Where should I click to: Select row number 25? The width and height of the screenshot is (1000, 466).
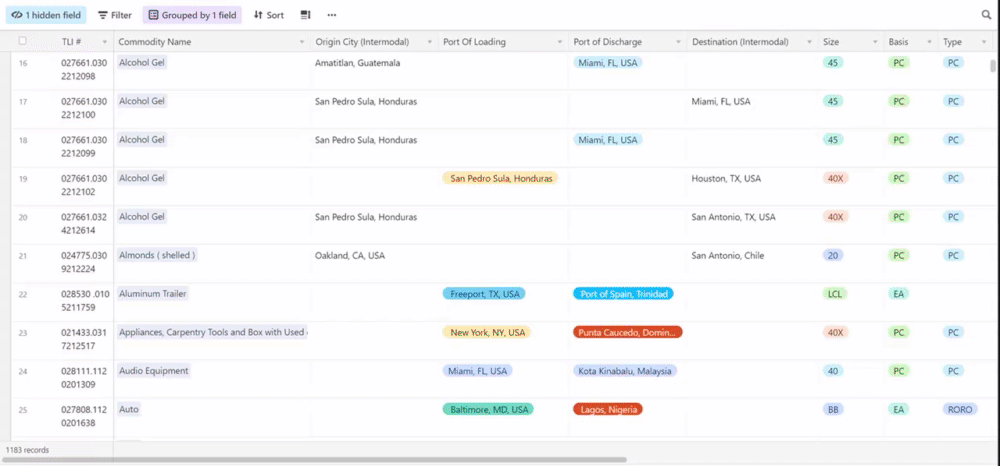(x=23, y=409)
